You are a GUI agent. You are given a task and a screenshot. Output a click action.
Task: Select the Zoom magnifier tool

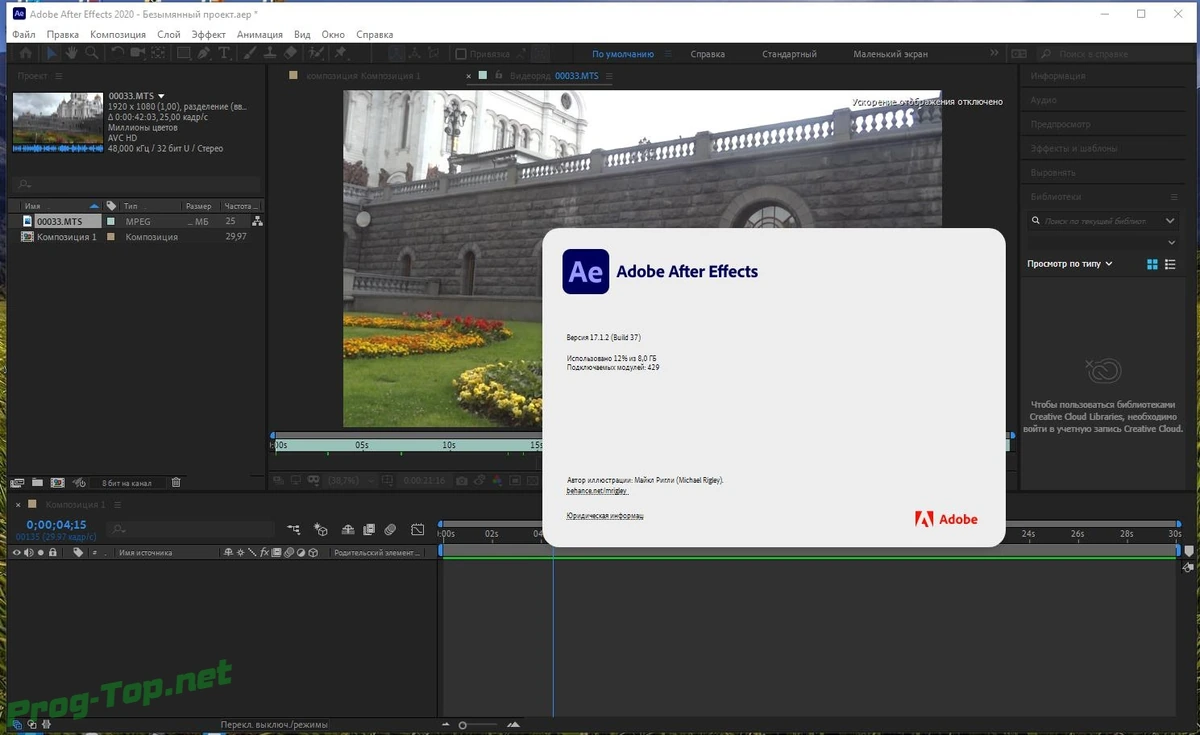coord(91,53)
